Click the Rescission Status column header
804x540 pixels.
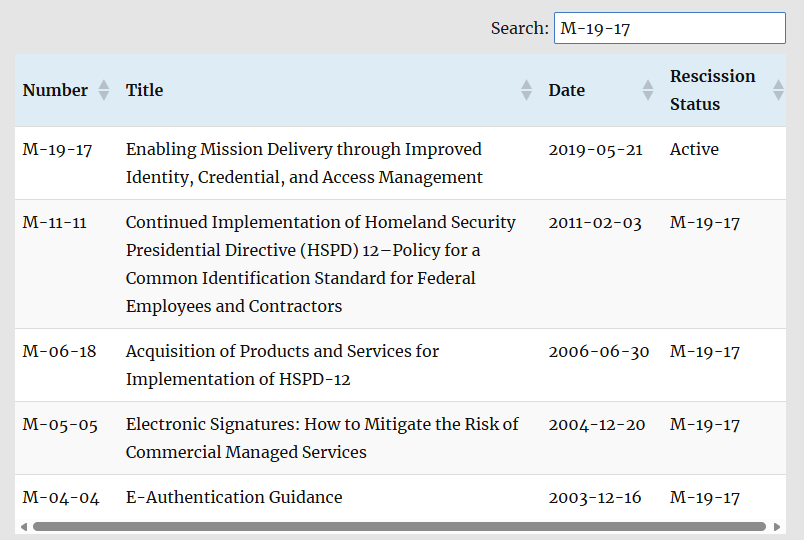coord(712,90)
